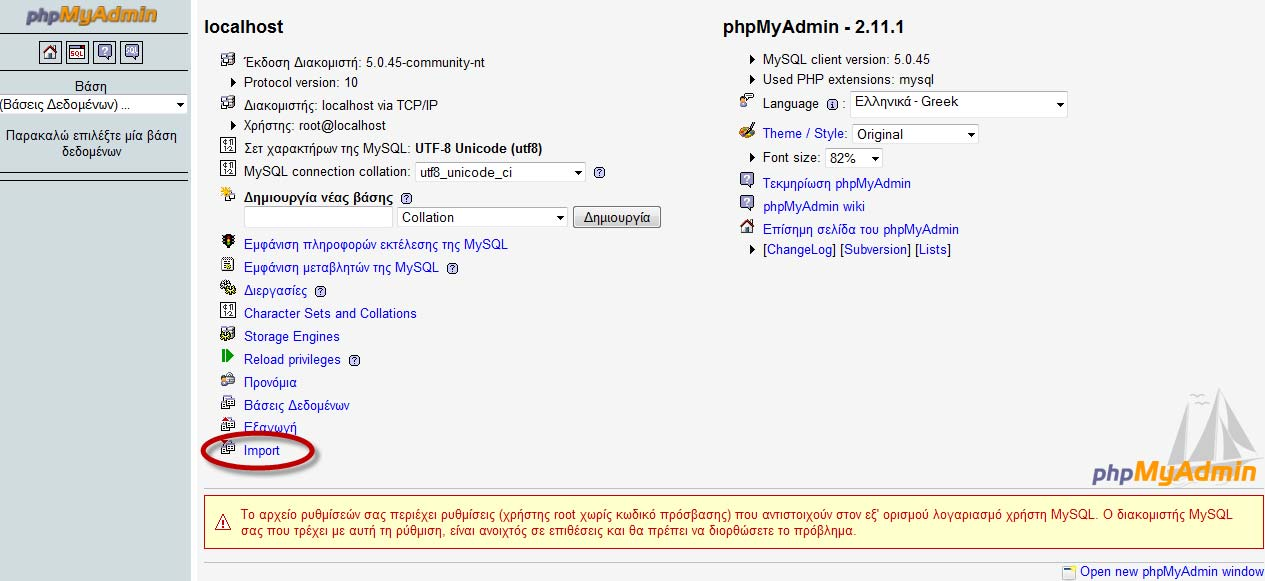The width and height of the screenshot is (1265, 581).
Task: Open the Storage Engines link
Action: click(x=292, y=336)
